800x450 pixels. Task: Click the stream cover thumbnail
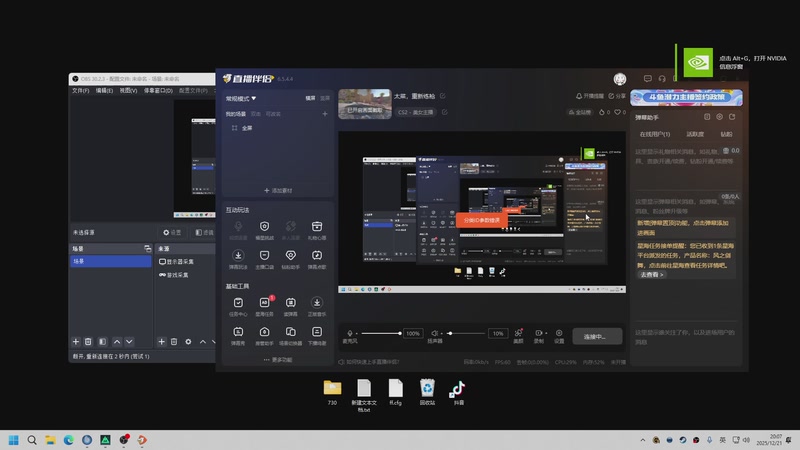click(x=365, y=104)
